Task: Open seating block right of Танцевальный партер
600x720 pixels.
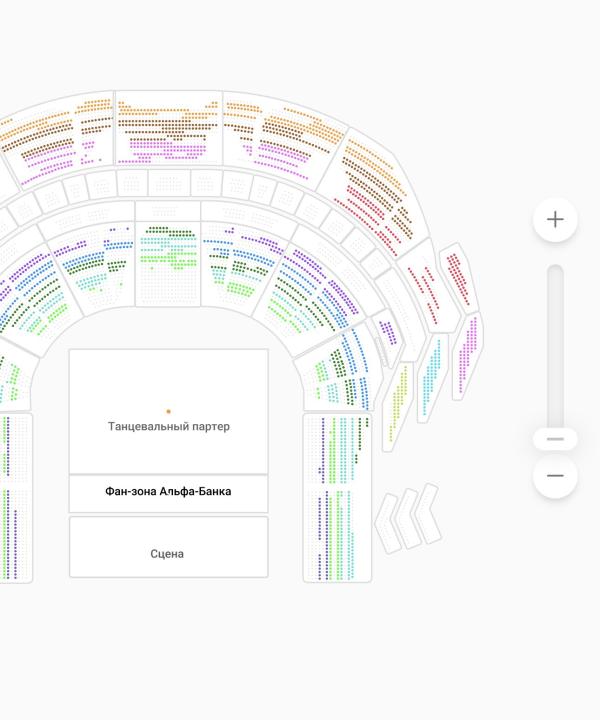Action: (337, 448)
